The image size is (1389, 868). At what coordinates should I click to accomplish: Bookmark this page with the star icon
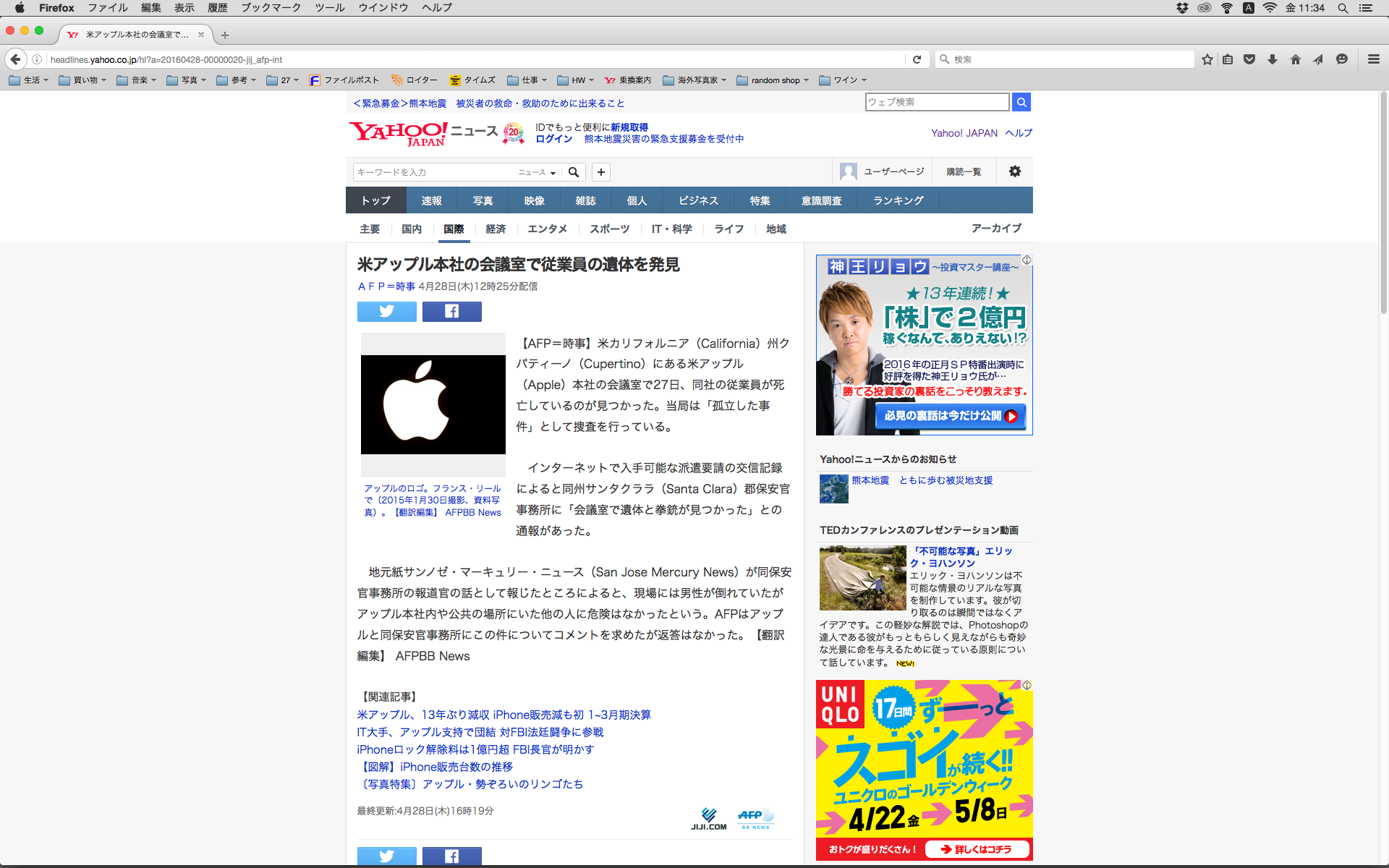[1207, 59]
